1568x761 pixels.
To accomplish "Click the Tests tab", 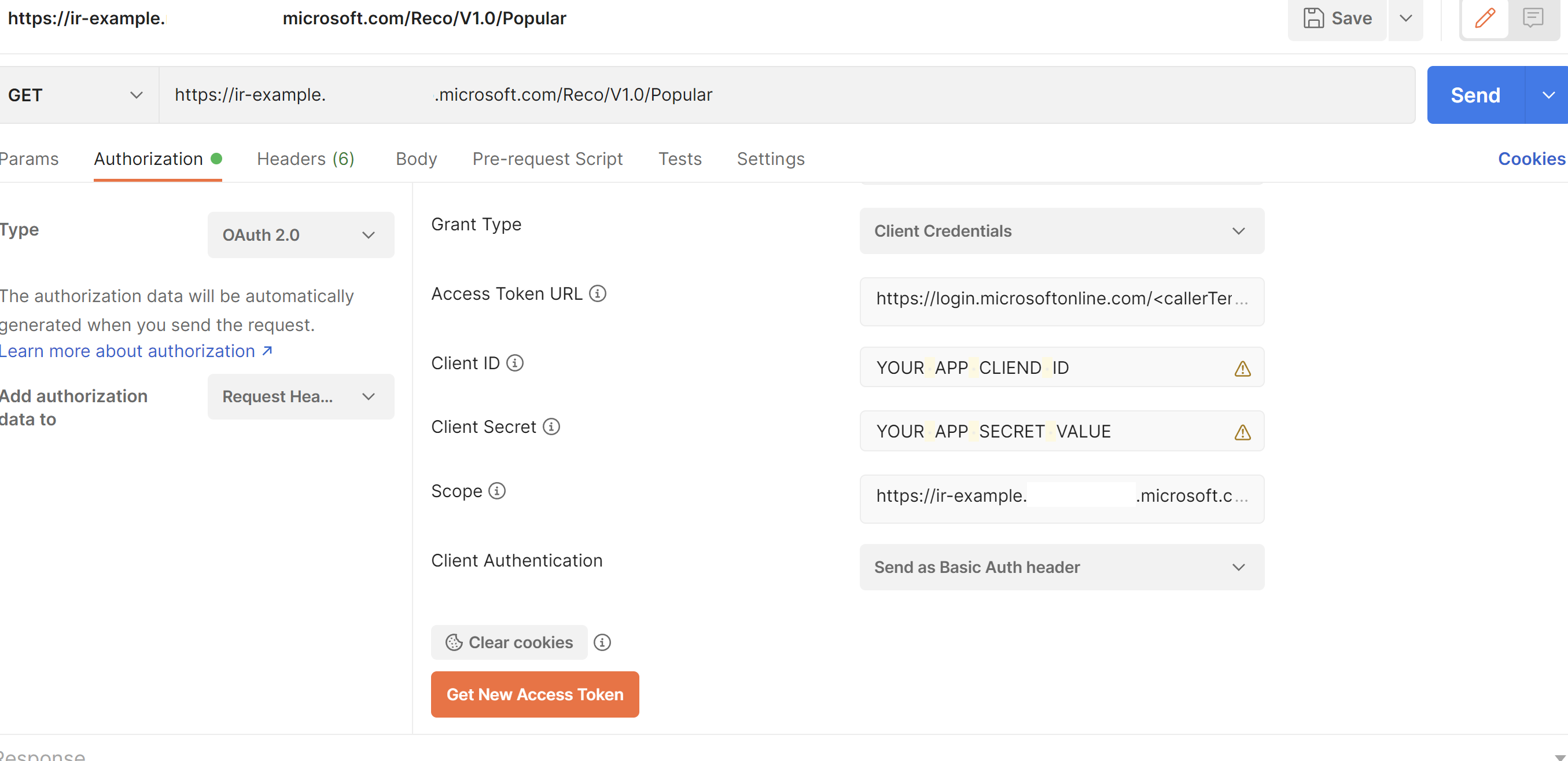I will coord(680,158).
